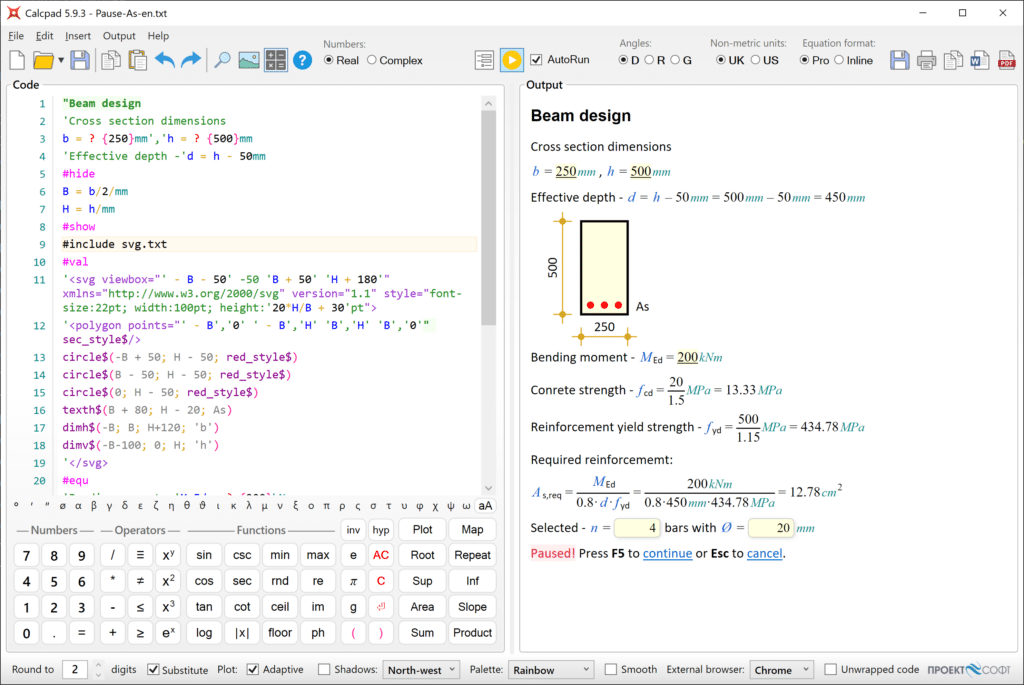Image resolution: width=1024 pixels, height=685 pixels.
Task: Expand the open-file dropdown arrow
Action: coord(61,61)
